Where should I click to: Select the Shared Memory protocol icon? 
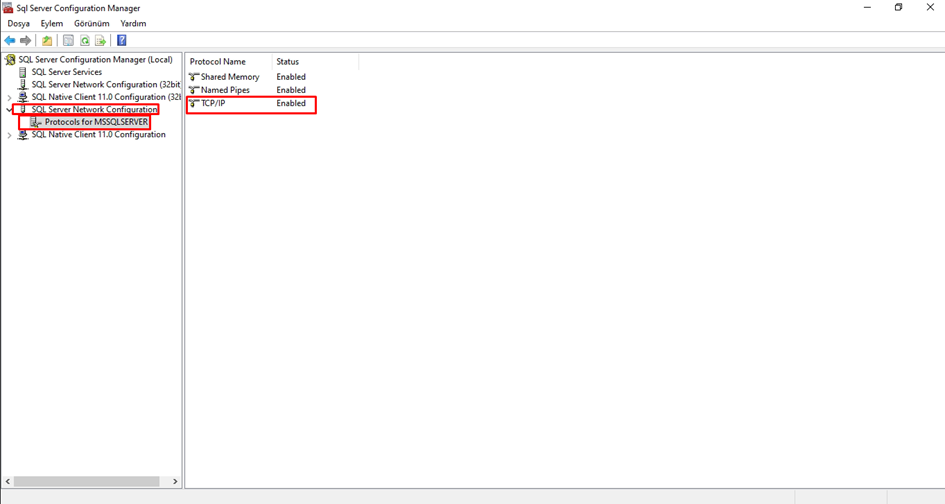click(x=194, y=77)
